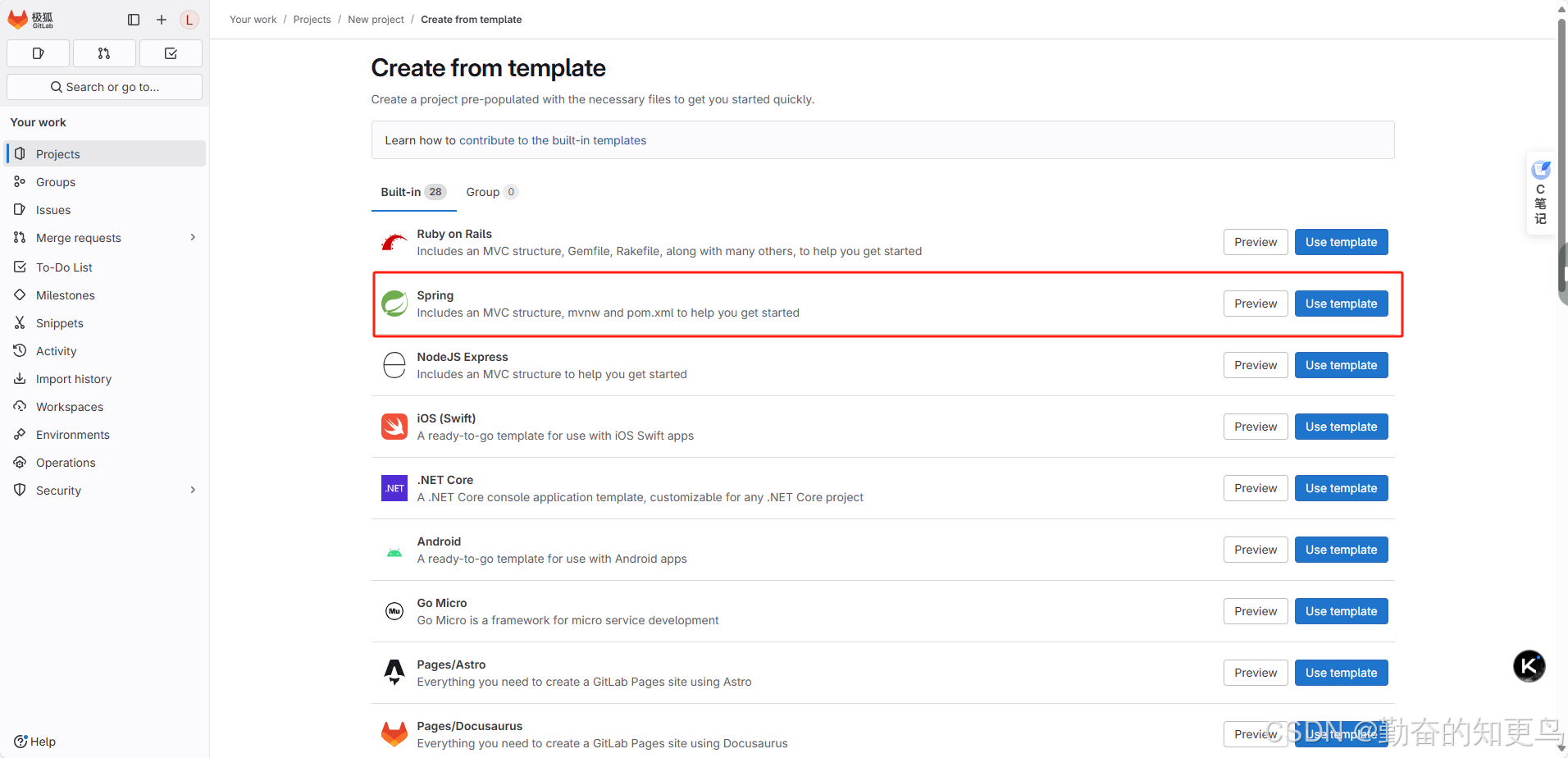
Task: Open the C notes side widget
Action: coord(1540,194)
